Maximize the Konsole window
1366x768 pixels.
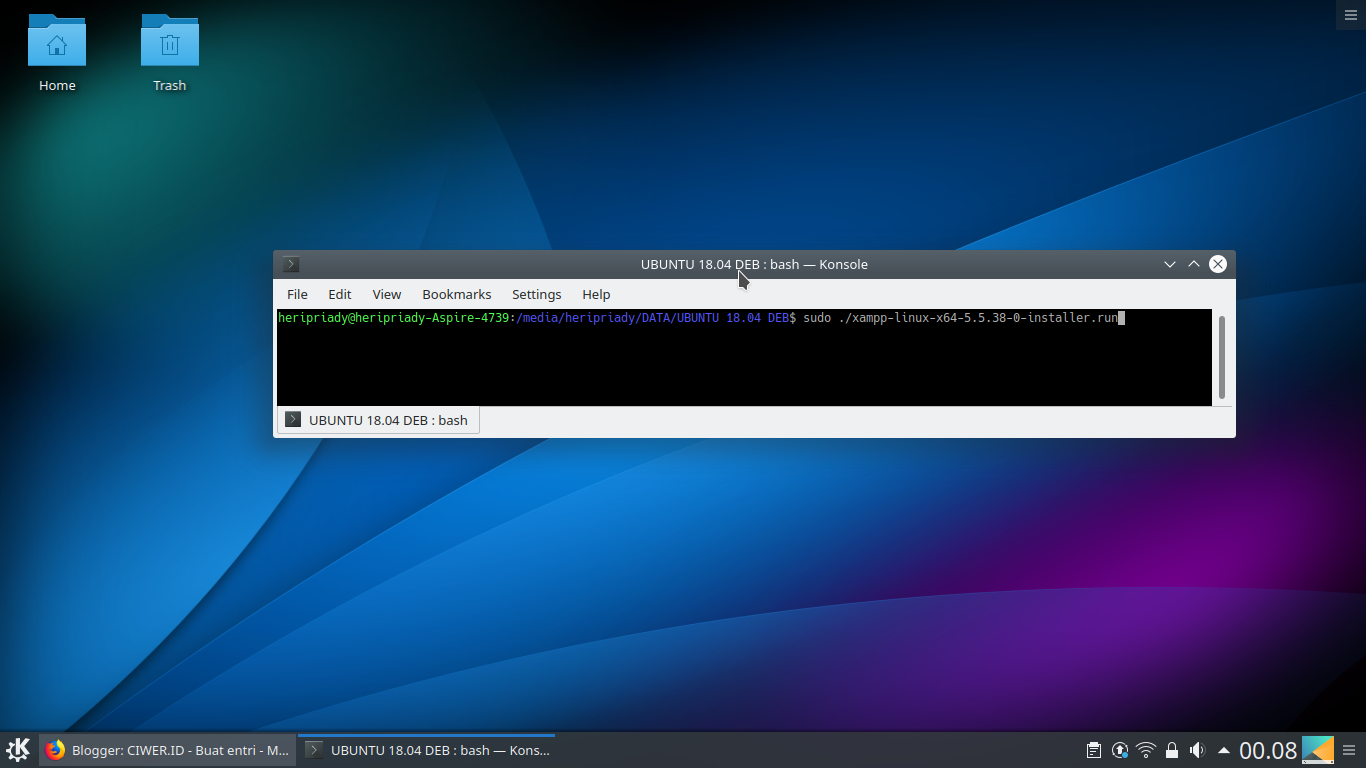[1193, 264]
